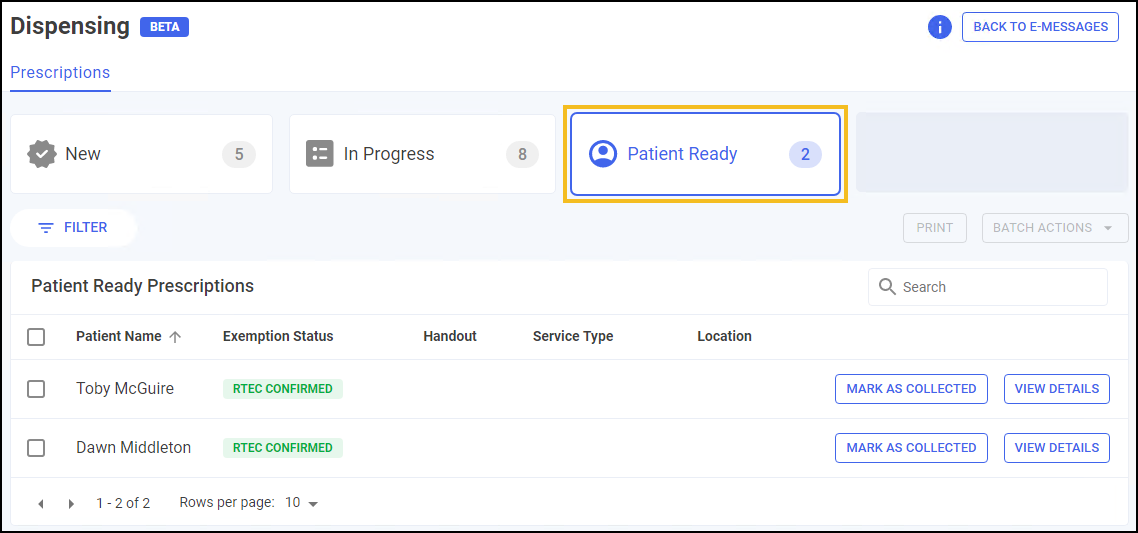
Task: Switch to the Prescriptions tab
Action: pos(60,73)
